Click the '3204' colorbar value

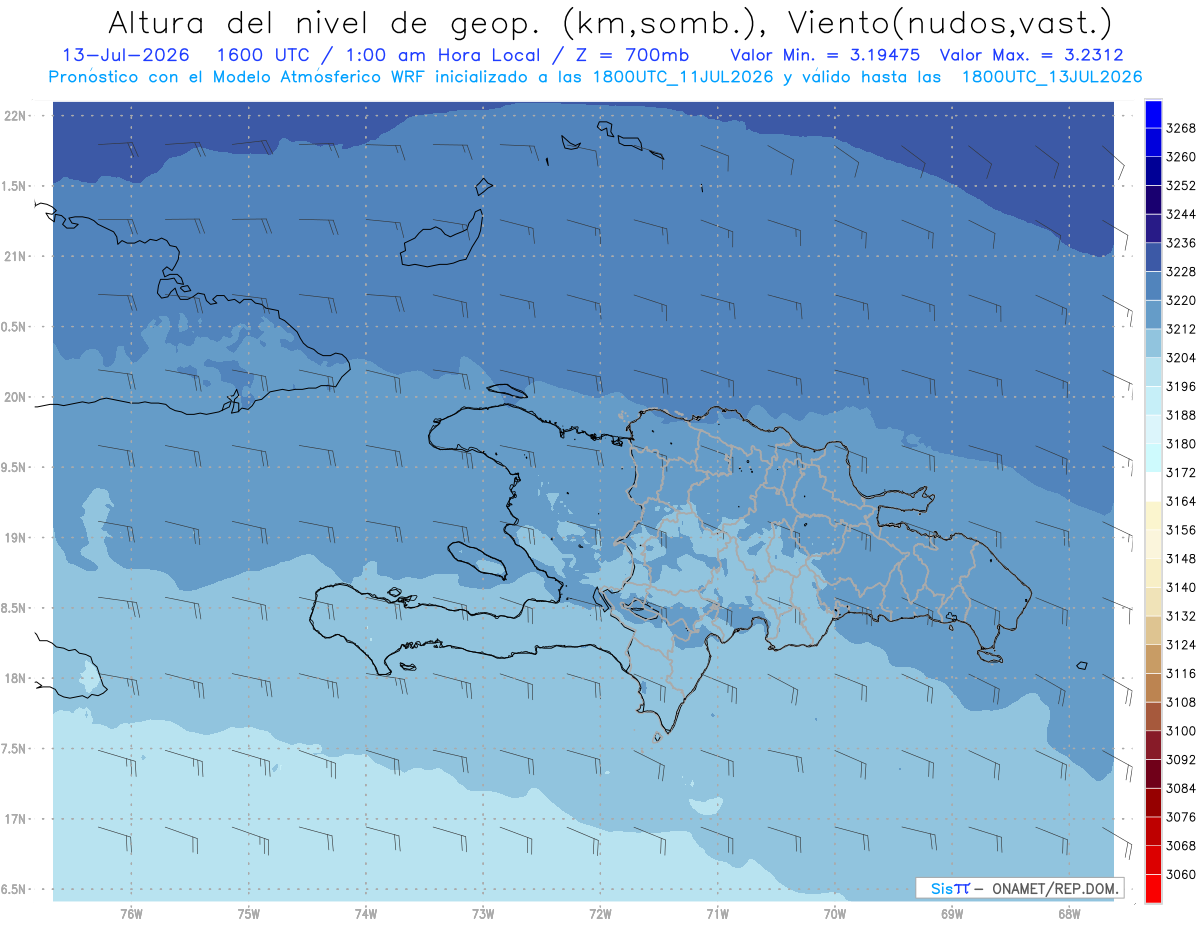tap(1181, 357)
